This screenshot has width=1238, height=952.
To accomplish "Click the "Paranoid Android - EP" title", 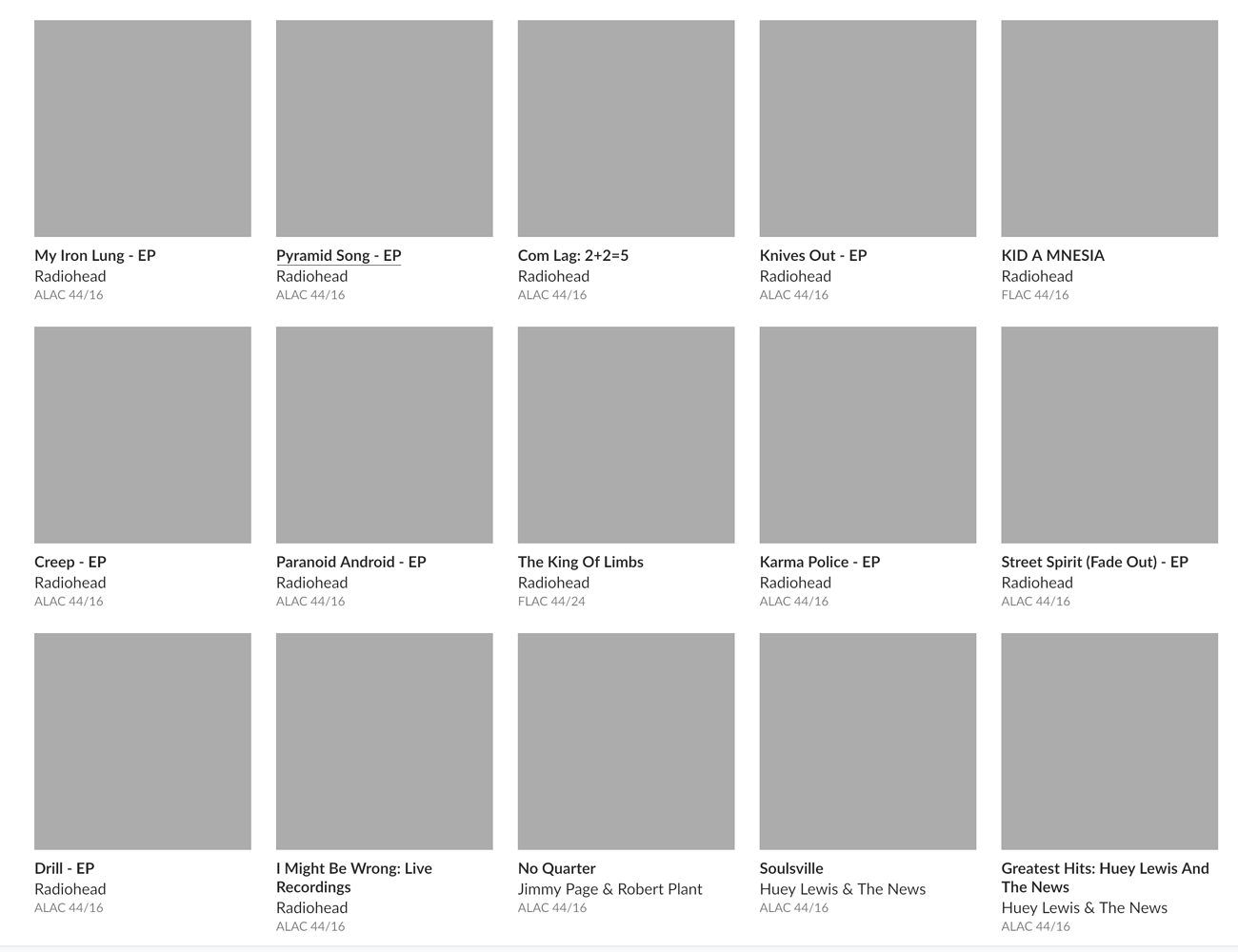I will click(351, 562).
